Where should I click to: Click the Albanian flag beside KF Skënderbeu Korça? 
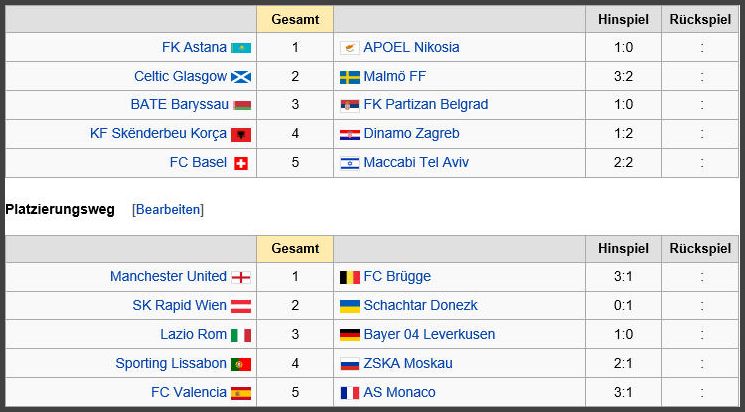(x=241, y=134)
